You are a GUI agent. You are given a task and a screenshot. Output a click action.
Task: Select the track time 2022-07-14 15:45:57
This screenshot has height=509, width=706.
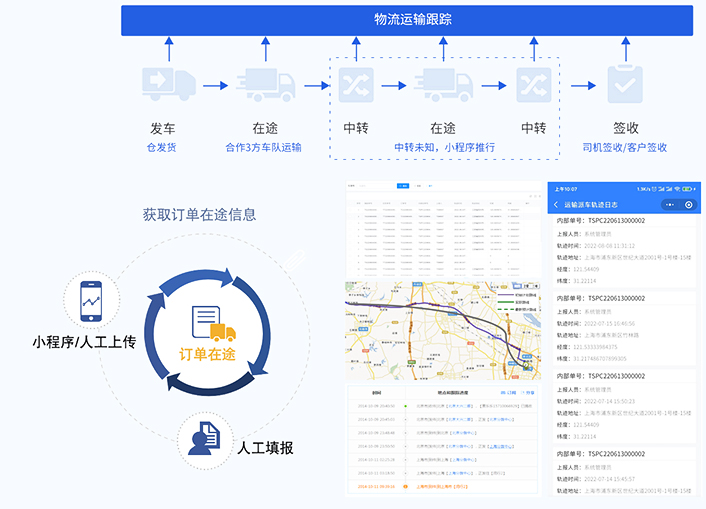pyautogui.click(x=609, y=479)
